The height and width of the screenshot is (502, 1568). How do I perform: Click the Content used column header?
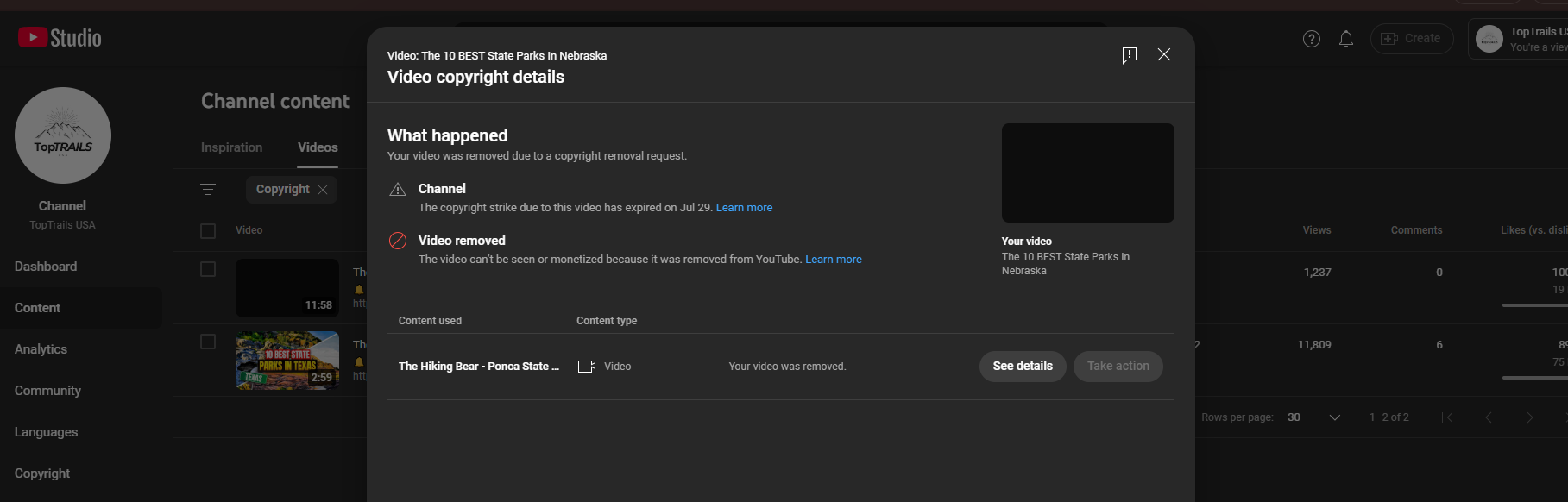coord(430,321)
